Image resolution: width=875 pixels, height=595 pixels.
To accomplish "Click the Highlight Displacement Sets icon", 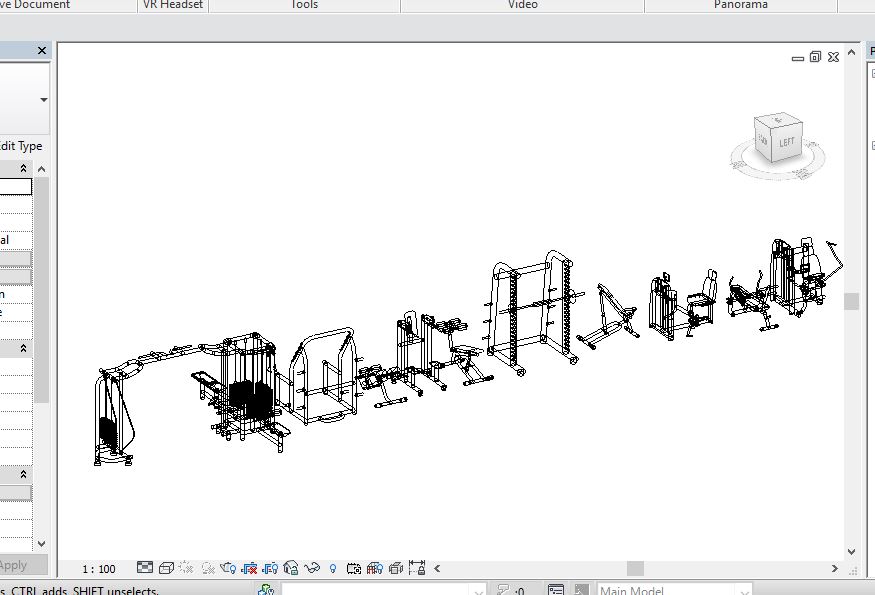I will [393, 568].
